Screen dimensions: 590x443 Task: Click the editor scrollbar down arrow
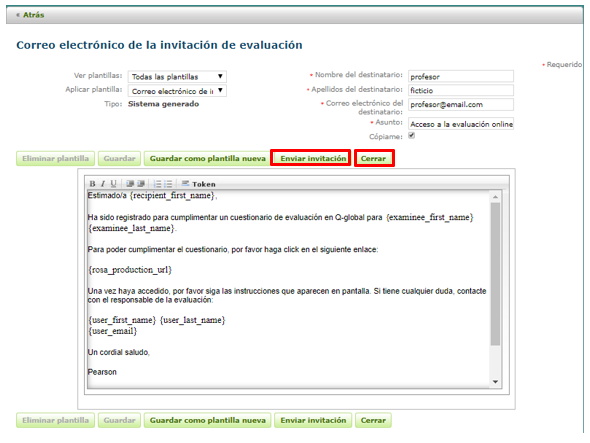tap(496, 382)
